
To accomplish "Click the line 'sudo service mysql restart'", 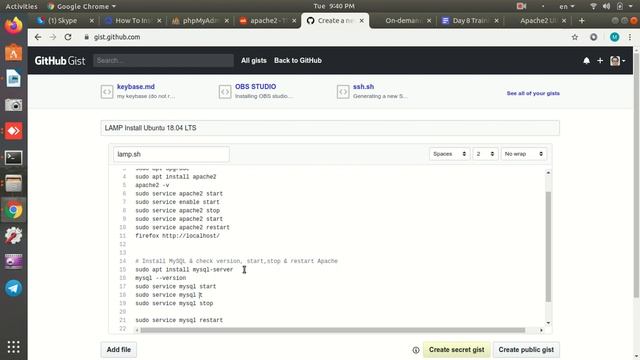I will coord(179,320).
